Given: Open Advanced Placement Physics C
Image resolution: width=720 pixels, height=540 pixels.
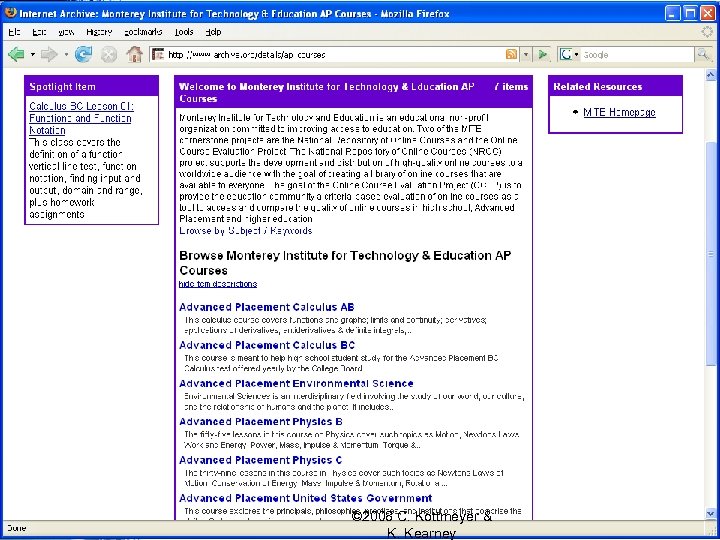Looking at the screenshot, I should point(261,460).
